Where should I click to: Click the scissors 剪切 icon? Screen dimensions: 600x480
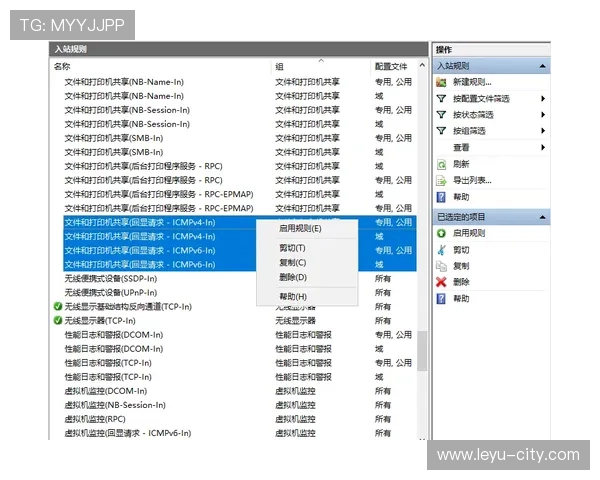point(441,250)
